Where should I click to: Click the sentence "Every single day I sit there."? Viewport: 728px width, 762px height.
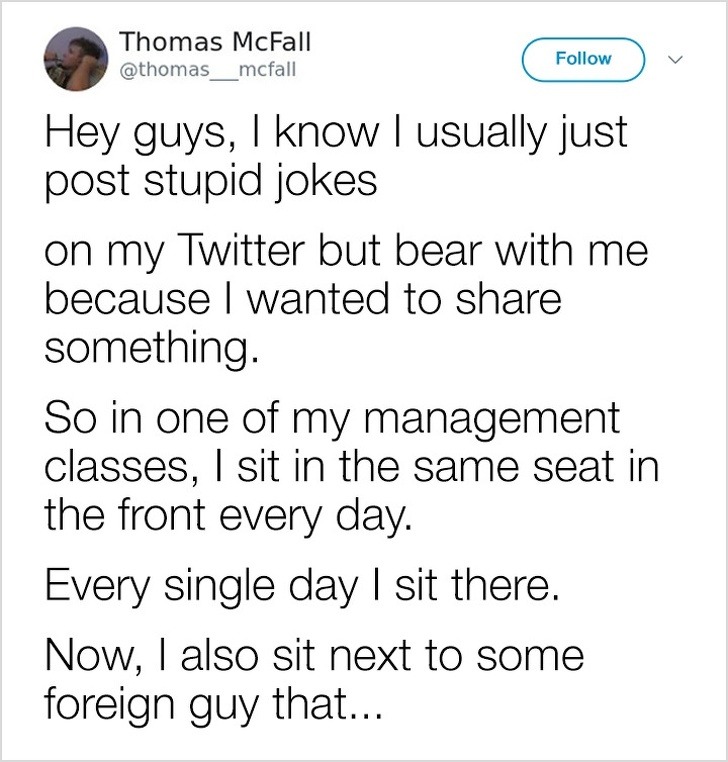coord(296,586)
